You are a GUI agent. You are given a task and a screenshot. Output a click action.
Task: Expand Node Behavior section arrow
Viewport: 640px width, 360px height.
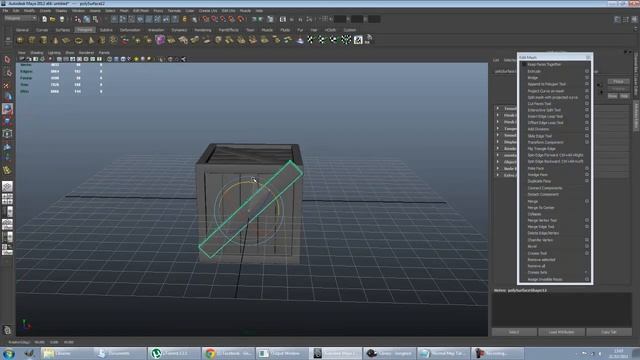click(x=498, y=168)
